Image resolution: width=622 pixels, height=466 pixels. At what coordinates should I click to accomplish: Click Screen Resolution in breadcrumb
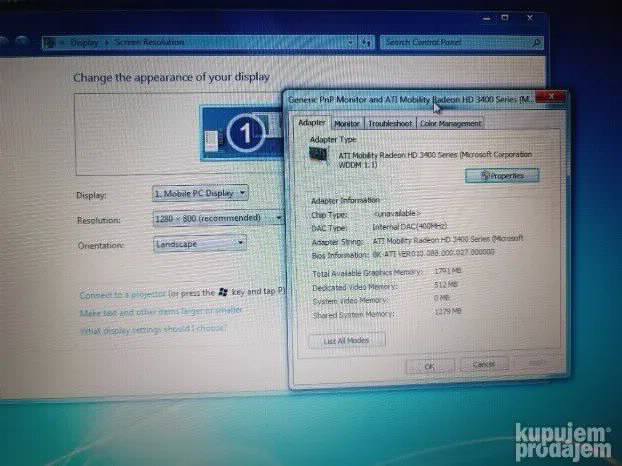point(150,42)
